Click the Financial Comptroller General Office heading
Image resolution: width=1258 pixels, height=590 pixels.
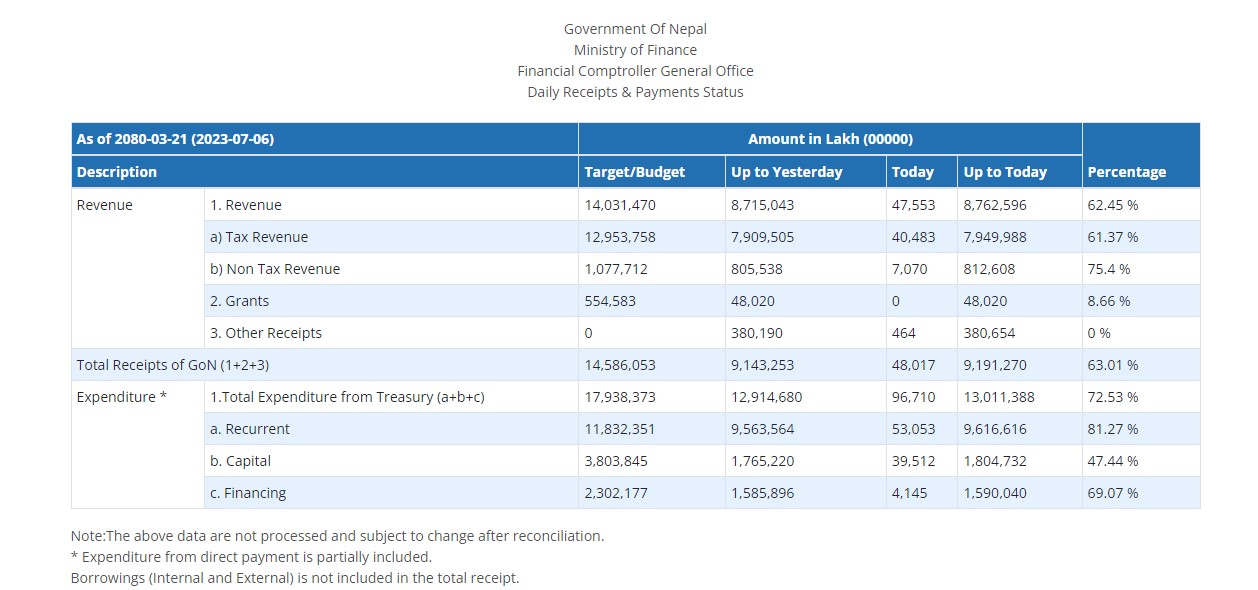click(x=635, y=71)
